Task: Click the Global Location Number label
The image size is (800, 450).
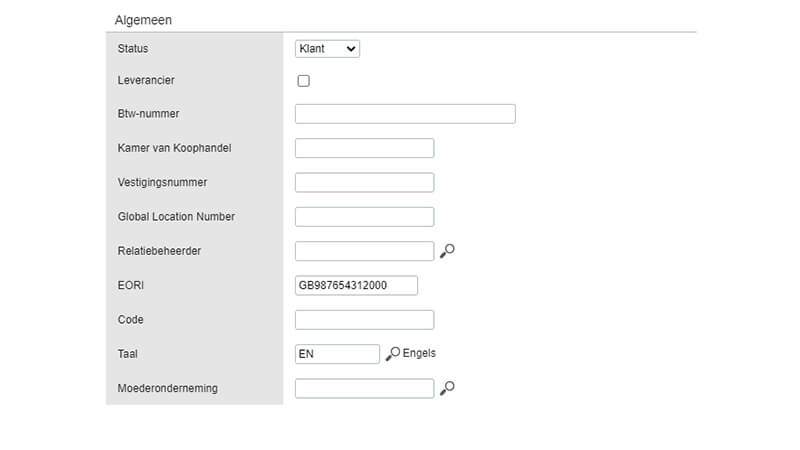Action: [176, 216]
